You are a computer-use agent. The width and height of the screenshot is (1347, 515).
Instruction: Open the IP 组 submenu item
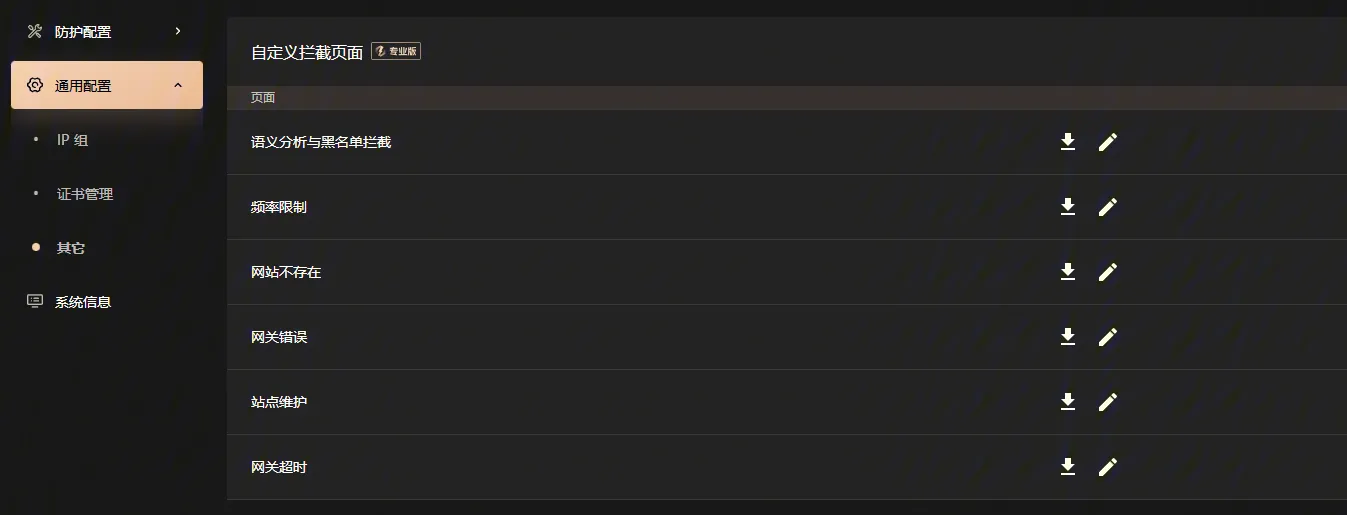(x=72, y=140)
